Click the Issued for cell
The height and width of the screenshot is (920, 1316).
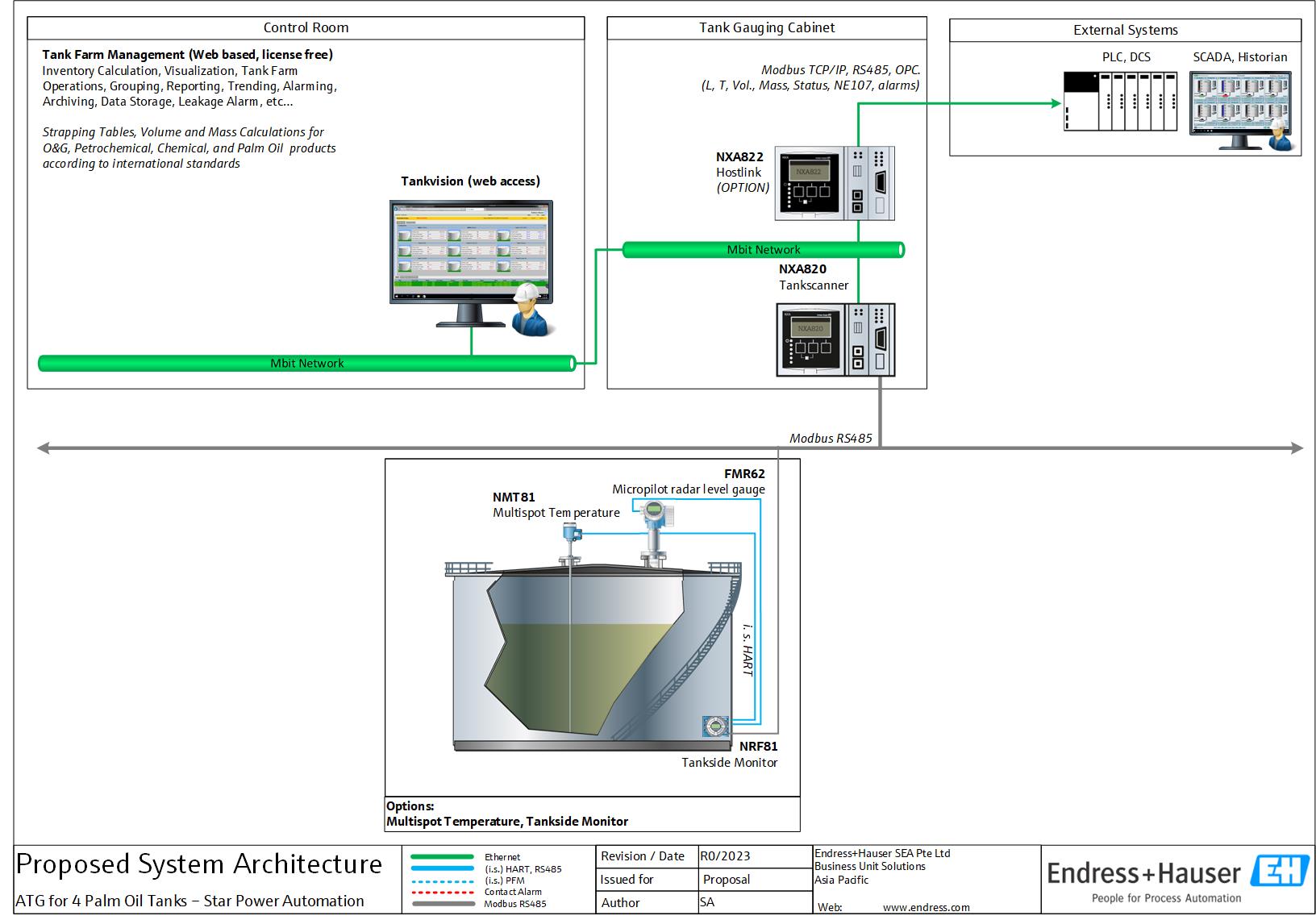[x=647, y=880]
